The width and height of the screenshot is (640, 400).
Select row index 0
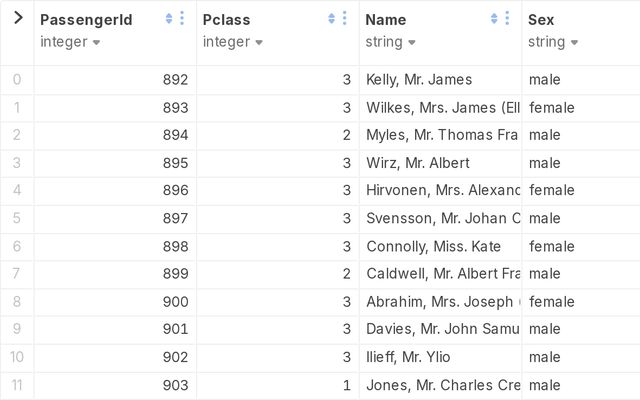[x=17, y=80]
